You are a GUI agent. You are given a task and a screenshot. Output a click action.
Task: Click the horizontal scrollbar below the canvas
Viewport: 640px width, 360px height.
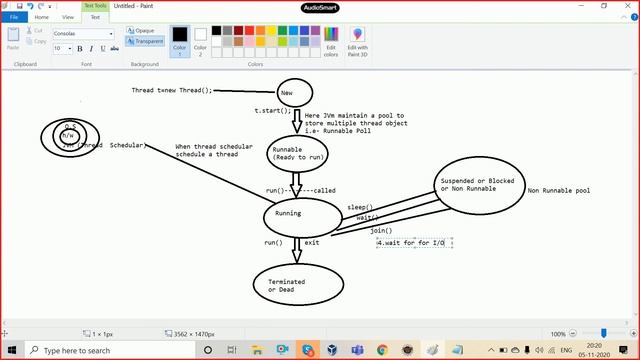(316, 322)
